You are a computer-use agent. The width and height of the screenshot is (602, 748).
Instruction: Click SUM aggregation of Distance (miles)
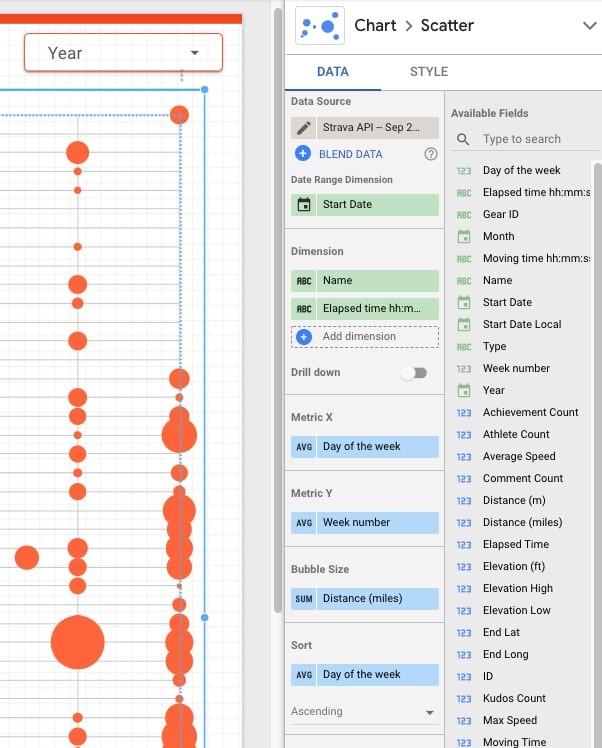pos(303,599)
